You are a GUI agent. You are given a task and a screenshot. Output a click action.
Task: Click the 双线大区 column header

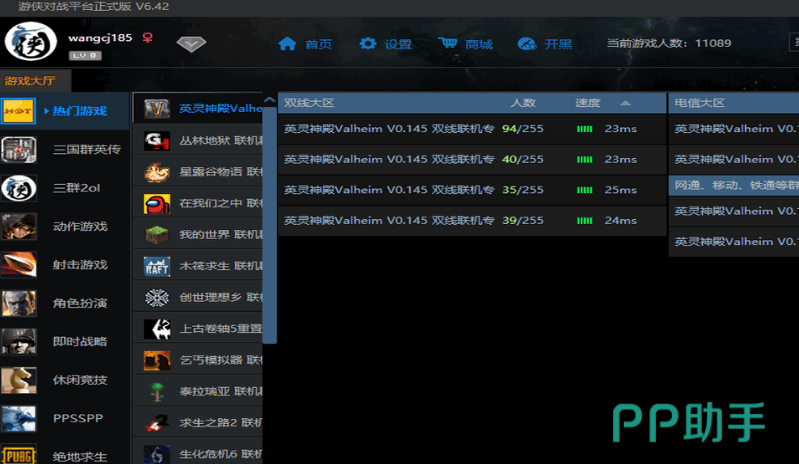coord(309,103)
